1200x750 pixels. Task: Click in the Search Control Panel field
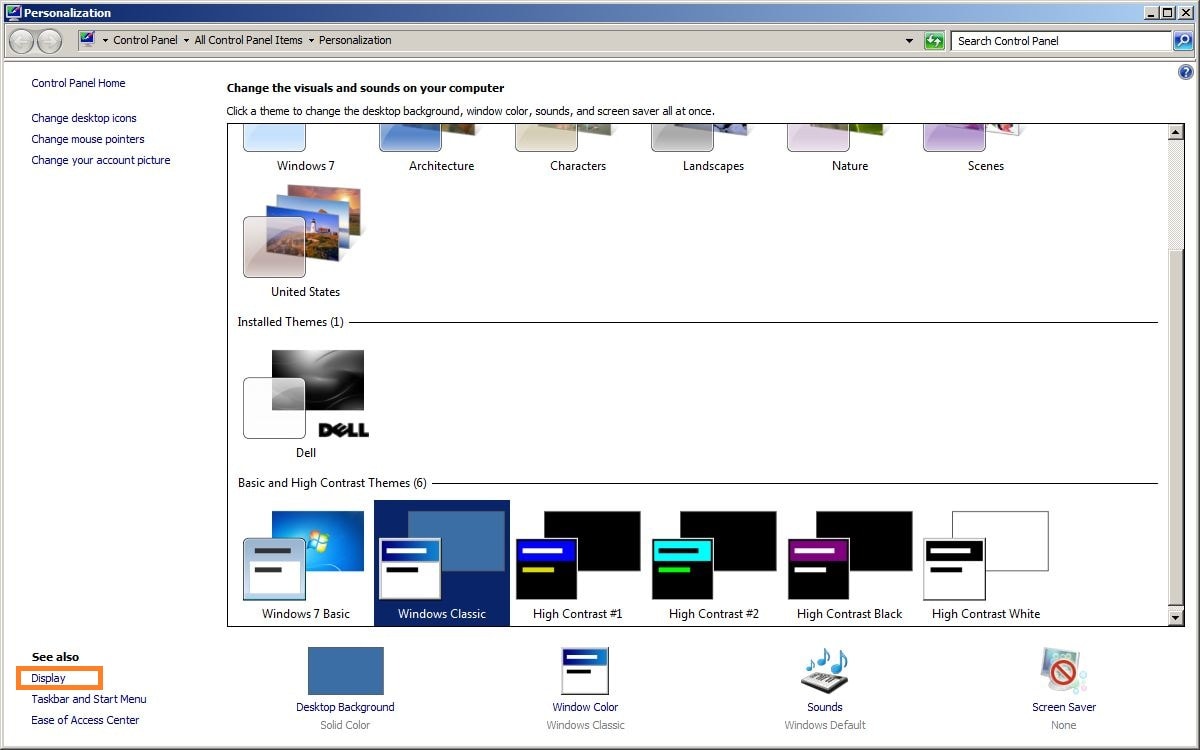1060,41
